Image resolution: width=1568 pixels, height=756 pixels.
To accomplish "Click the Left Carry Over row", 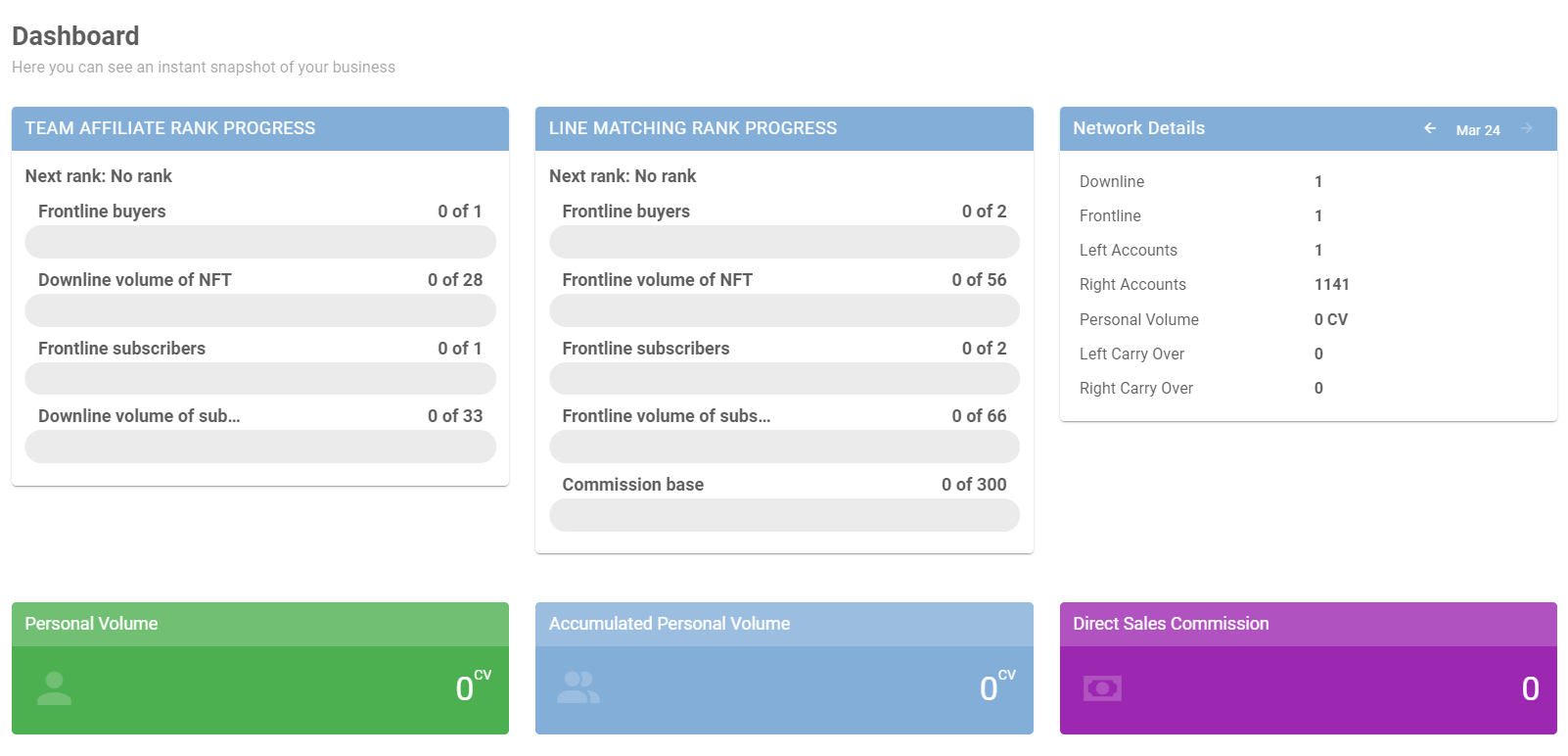I will (1131, 354).
